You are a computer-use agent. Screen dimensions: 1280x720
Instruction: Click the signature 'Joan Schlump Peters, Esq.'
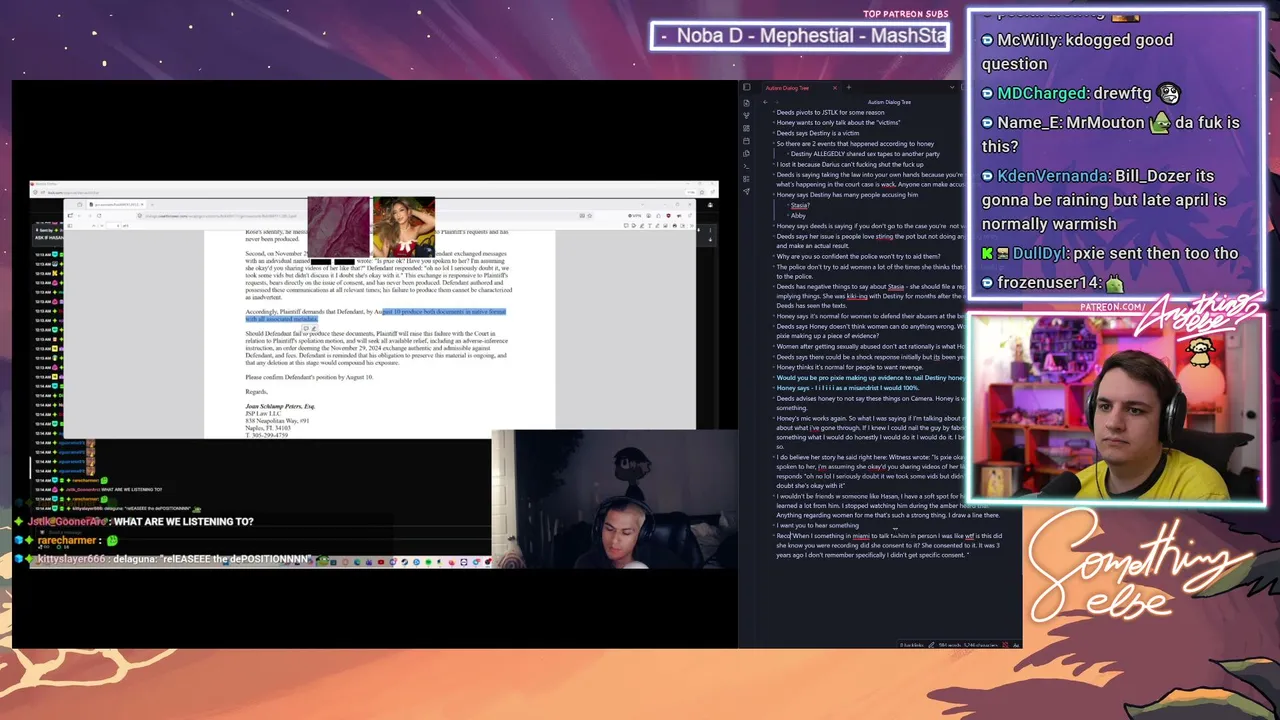click(x=280, y=406)
